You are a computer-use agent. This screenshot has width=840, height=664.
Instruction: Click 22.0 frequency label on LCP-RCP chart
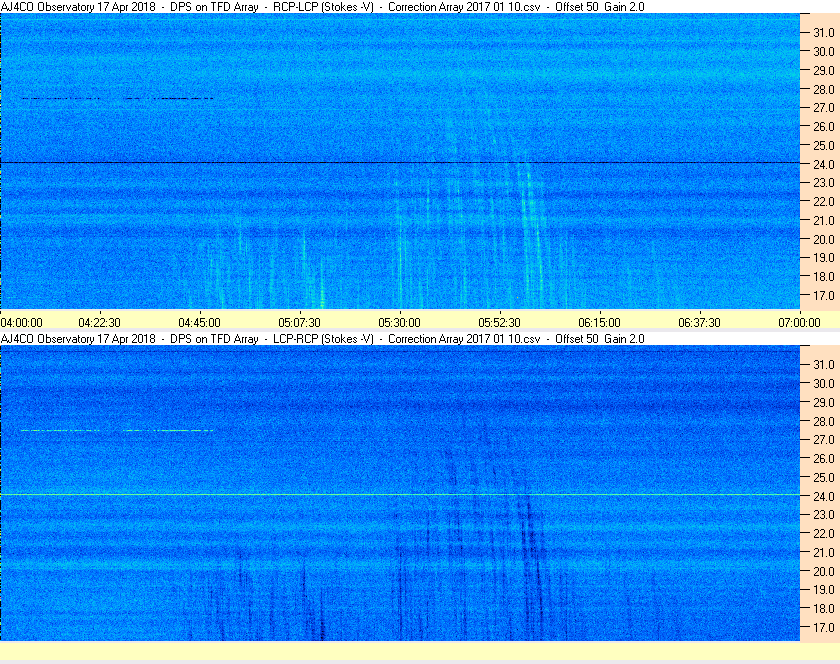click(x=824, y=533)
